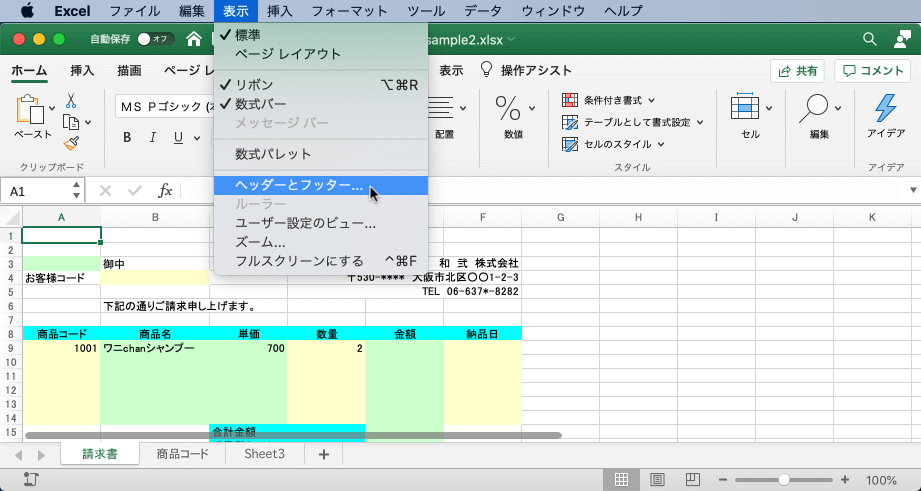921x491 pixels.
Task: Open the Apple menu
Action: tap(26, 11)
